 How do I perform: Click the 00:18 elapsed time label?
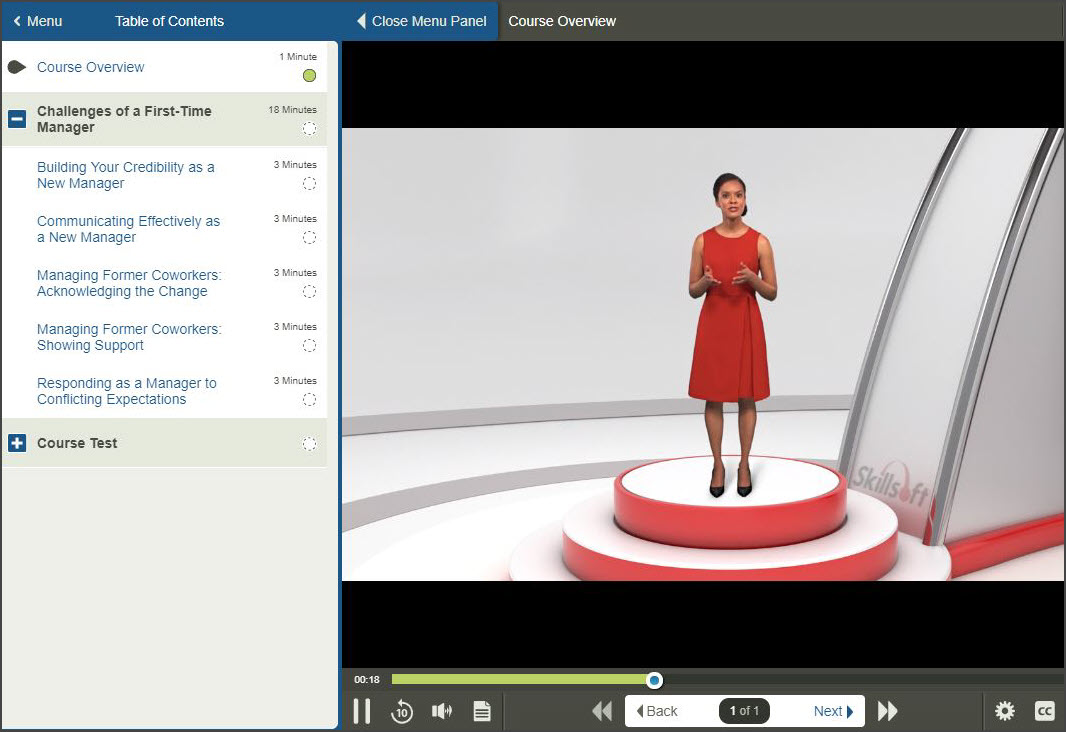[x=367, y=680]
